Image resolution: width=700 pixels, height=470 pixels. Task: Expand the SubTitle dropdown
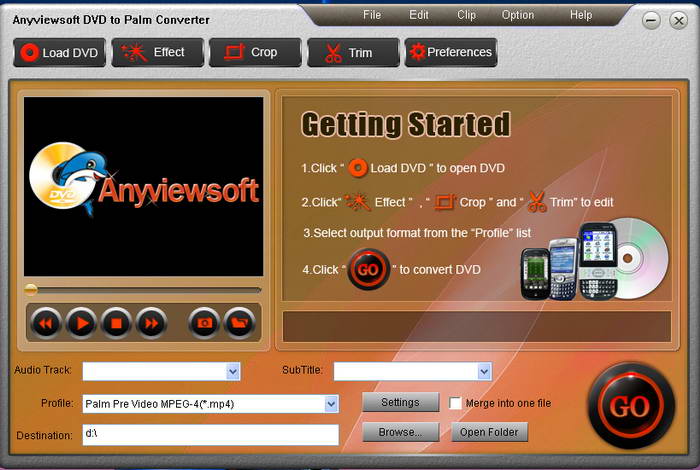(484, 371)
